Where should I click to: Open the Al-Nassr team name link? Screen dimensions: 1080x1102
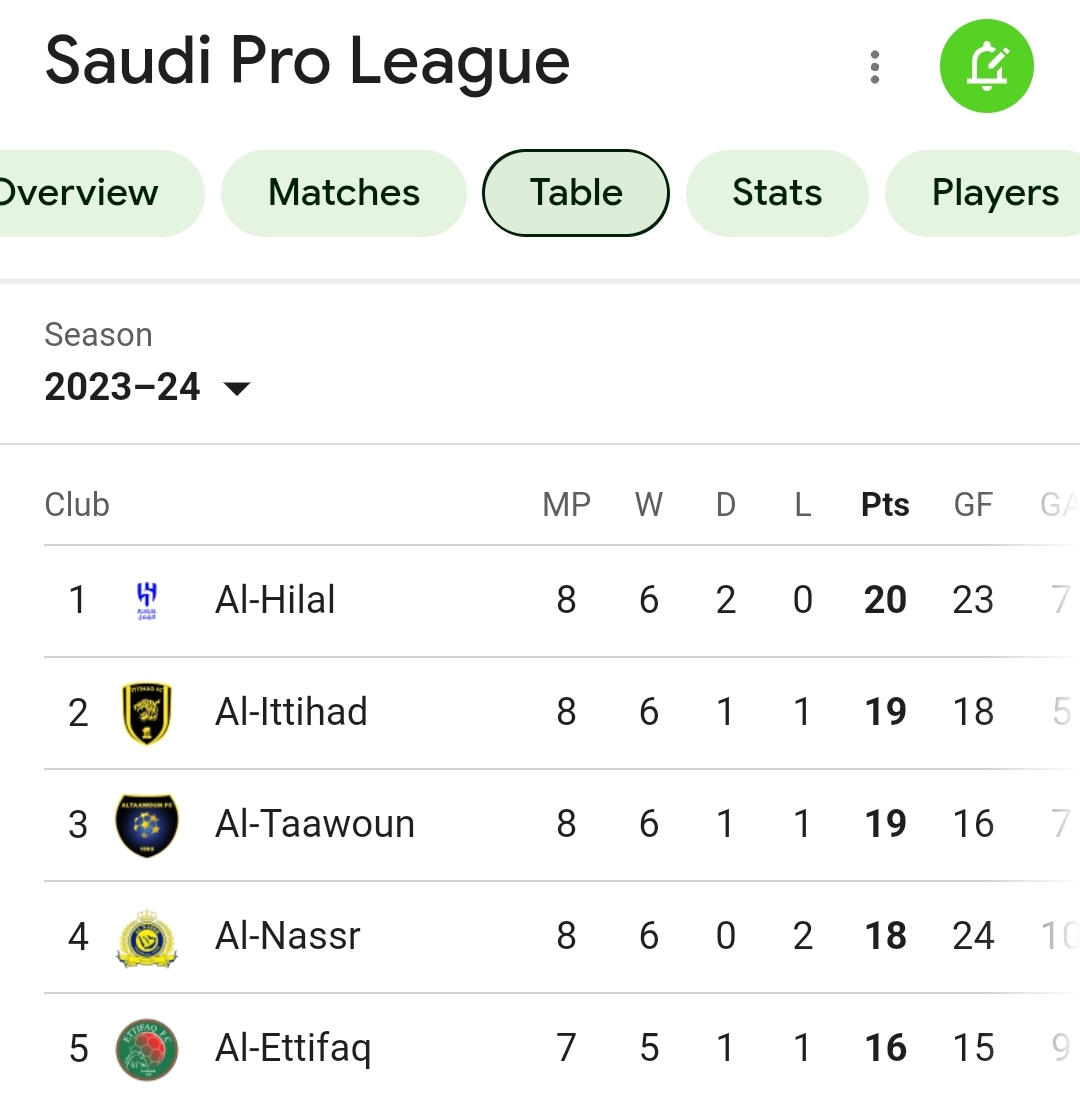coord(287,936)
